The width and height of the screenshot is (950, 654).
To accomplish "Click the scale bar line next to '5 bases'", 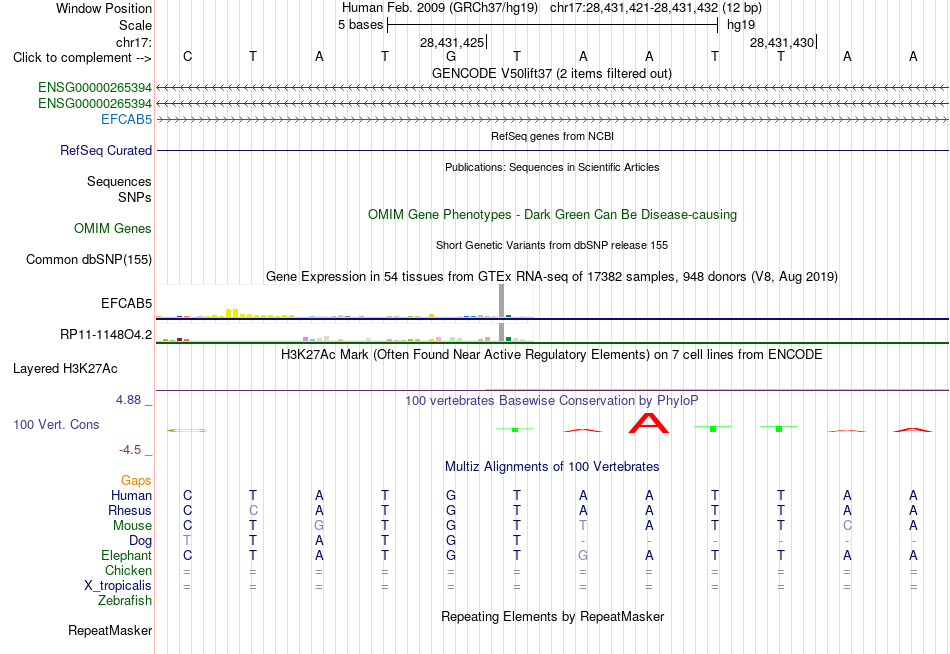I will click(x=553, y=25).
